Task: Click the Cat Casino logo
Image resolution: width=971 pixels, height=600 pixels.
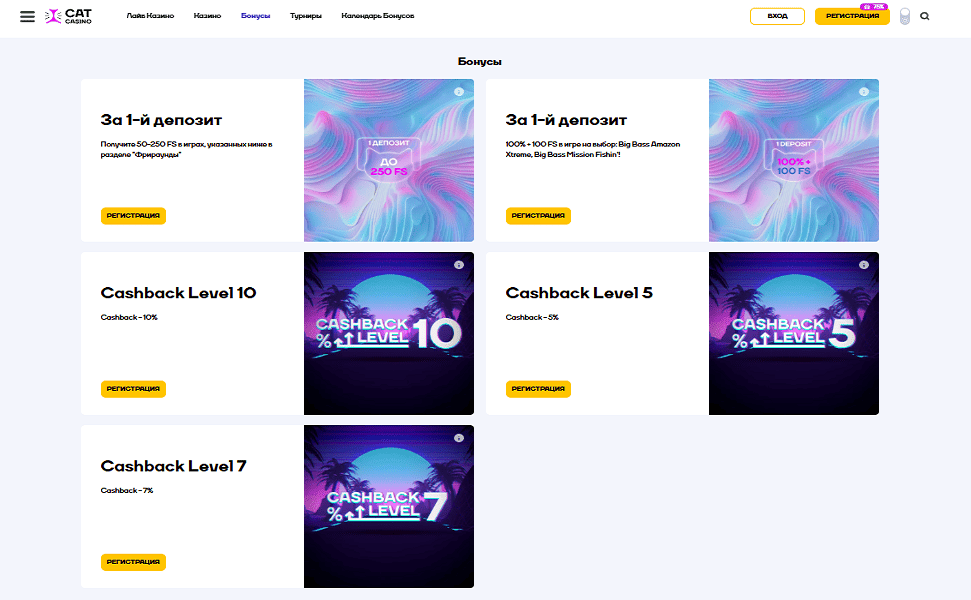Action: pos(68,16)
